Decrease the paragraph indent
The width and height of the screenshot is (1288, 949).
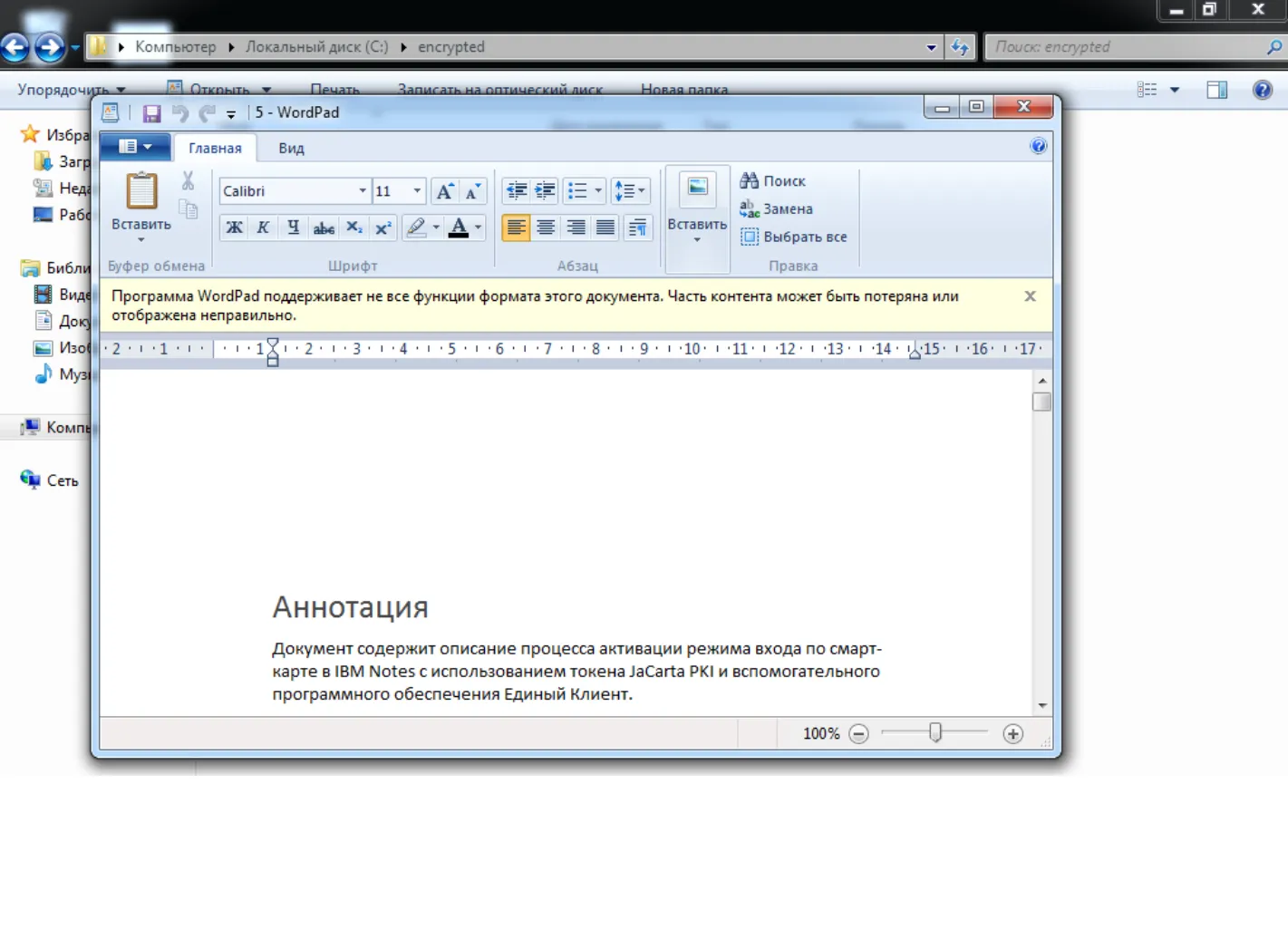(517, 190)
